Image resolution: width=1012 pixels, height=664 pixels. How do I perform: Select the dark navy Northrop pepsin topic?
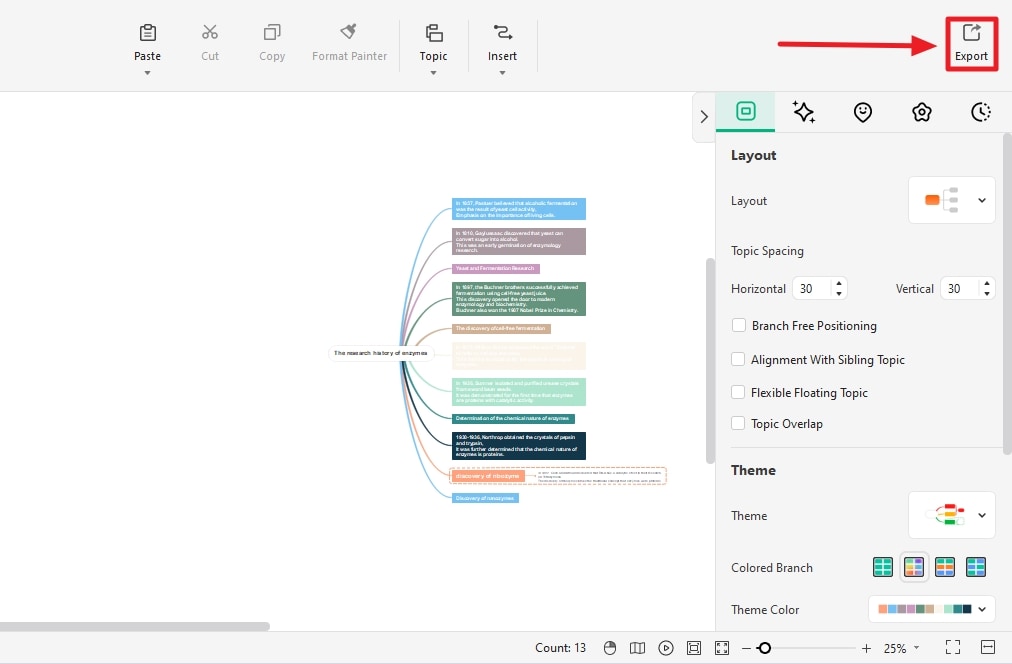tap(519, 446)
